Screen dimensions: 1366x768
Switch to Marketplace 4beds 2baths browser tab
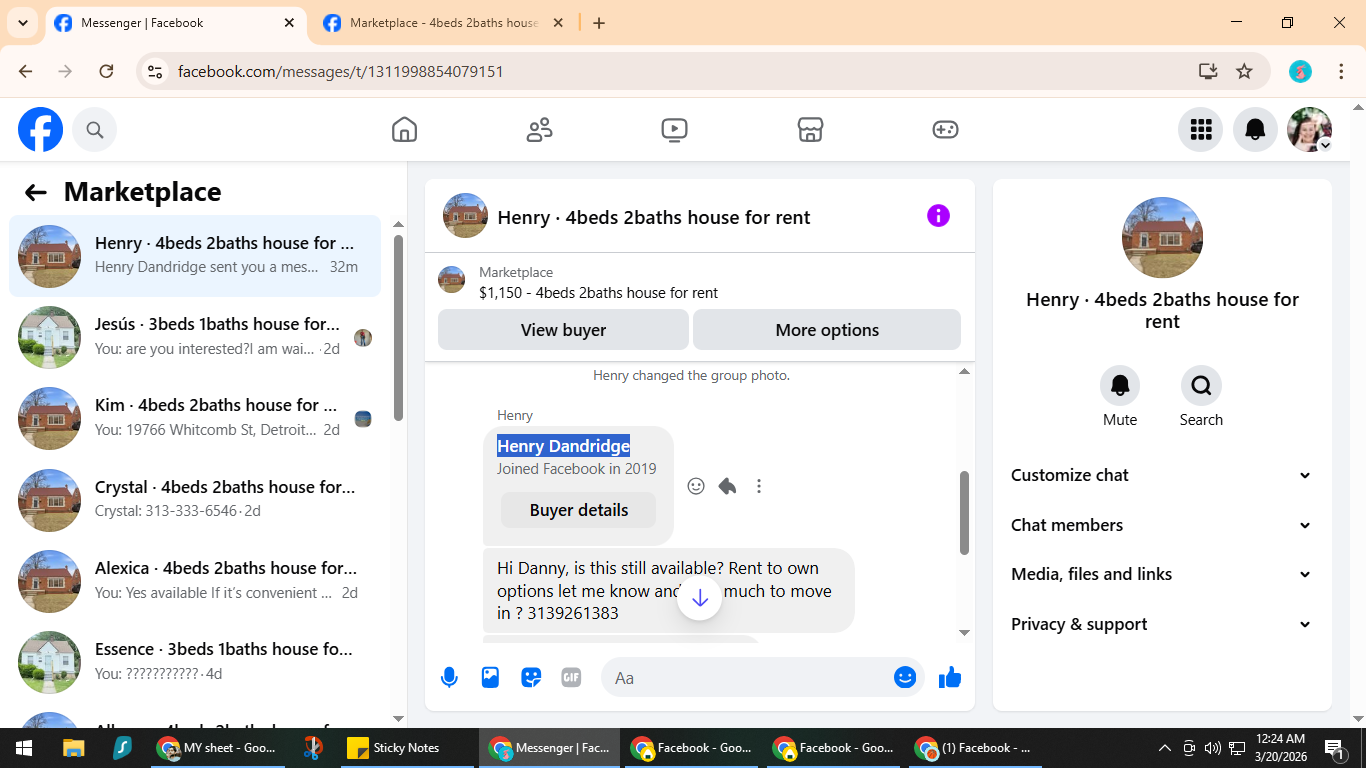[x=445, y=23]
